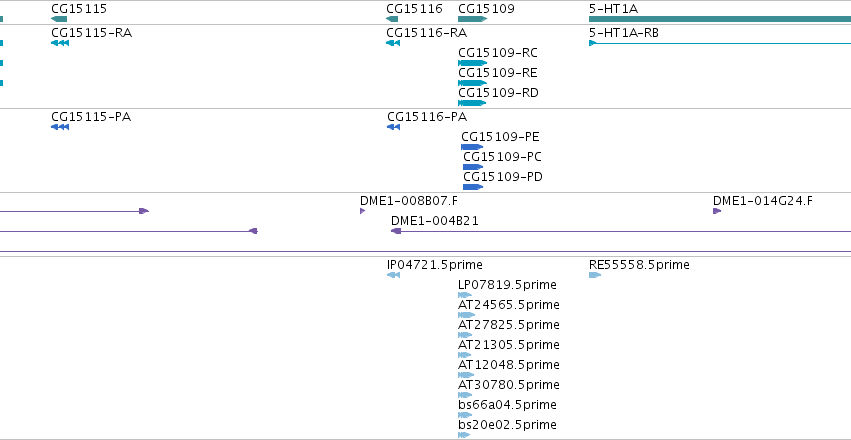Click the CG15116-PA protein label
Viewport: 851px width, 440px height.
click(x=427, y=117)
